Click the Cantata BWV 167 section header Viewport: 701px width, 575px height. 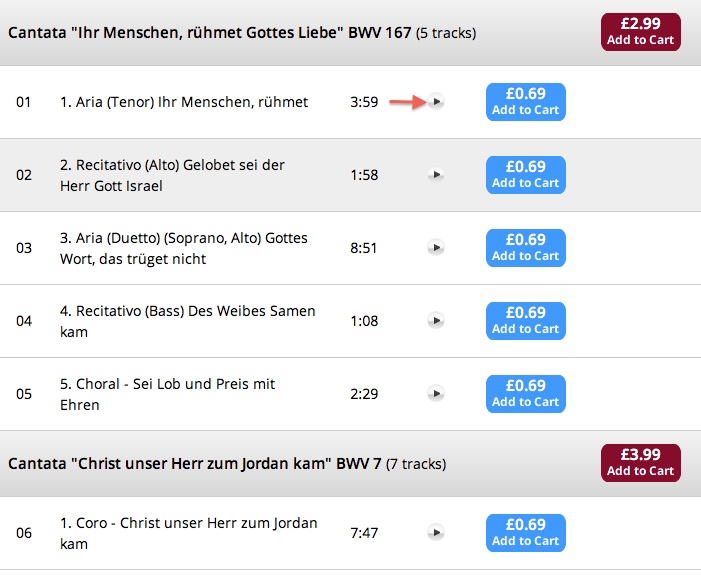(x=242, y=33)
